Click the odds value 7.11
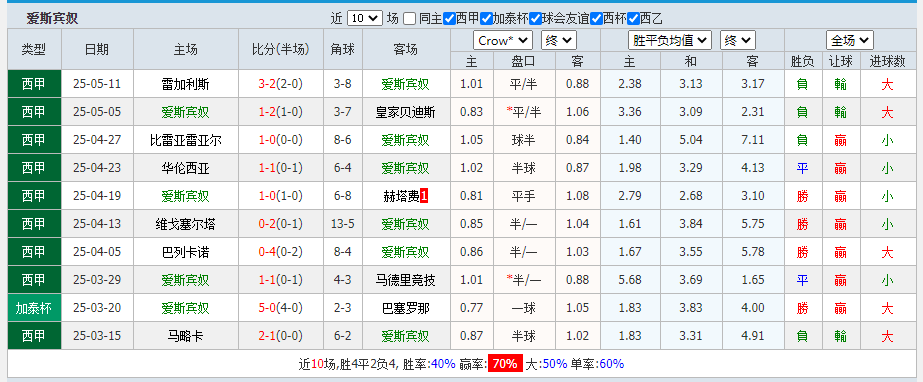Viewport: 923px width, 382px height. tap(753, 140)
